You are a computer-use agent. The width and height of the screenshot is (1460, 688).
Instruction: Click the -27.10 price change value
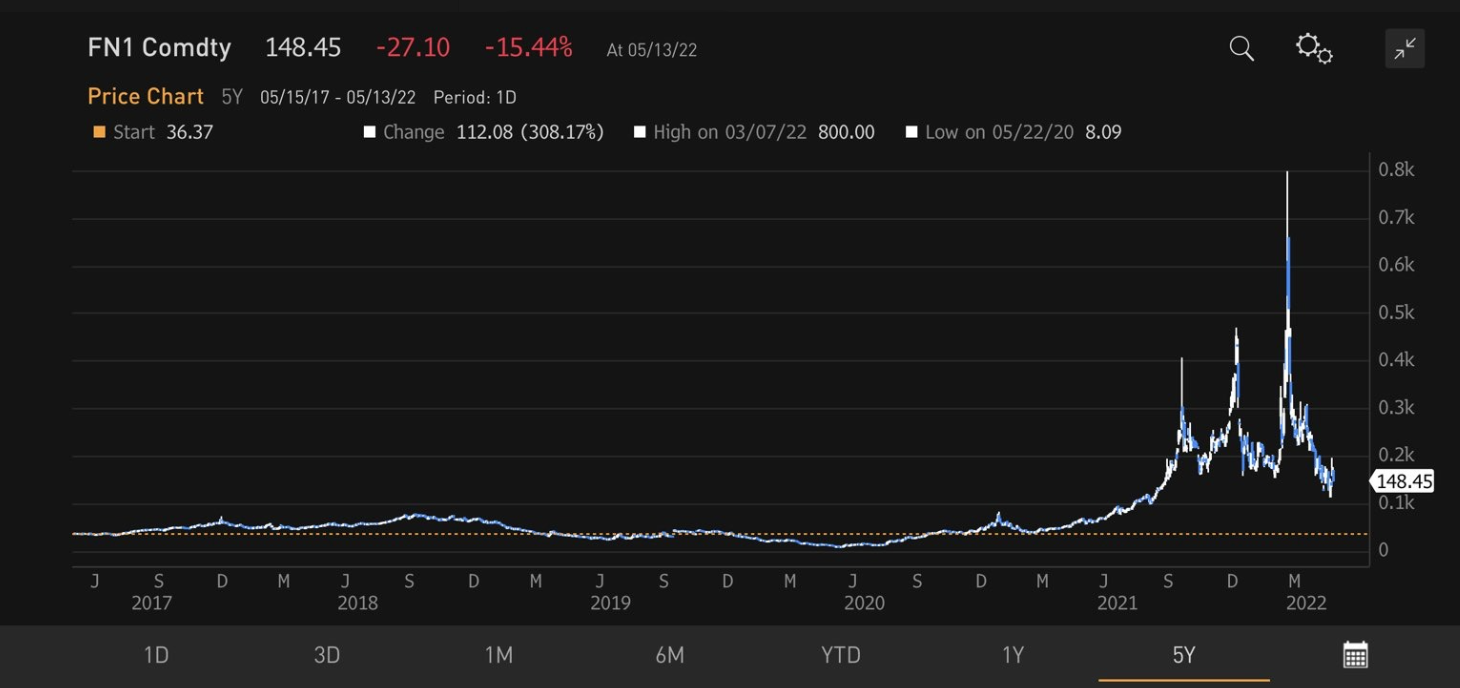pos(413,47)
